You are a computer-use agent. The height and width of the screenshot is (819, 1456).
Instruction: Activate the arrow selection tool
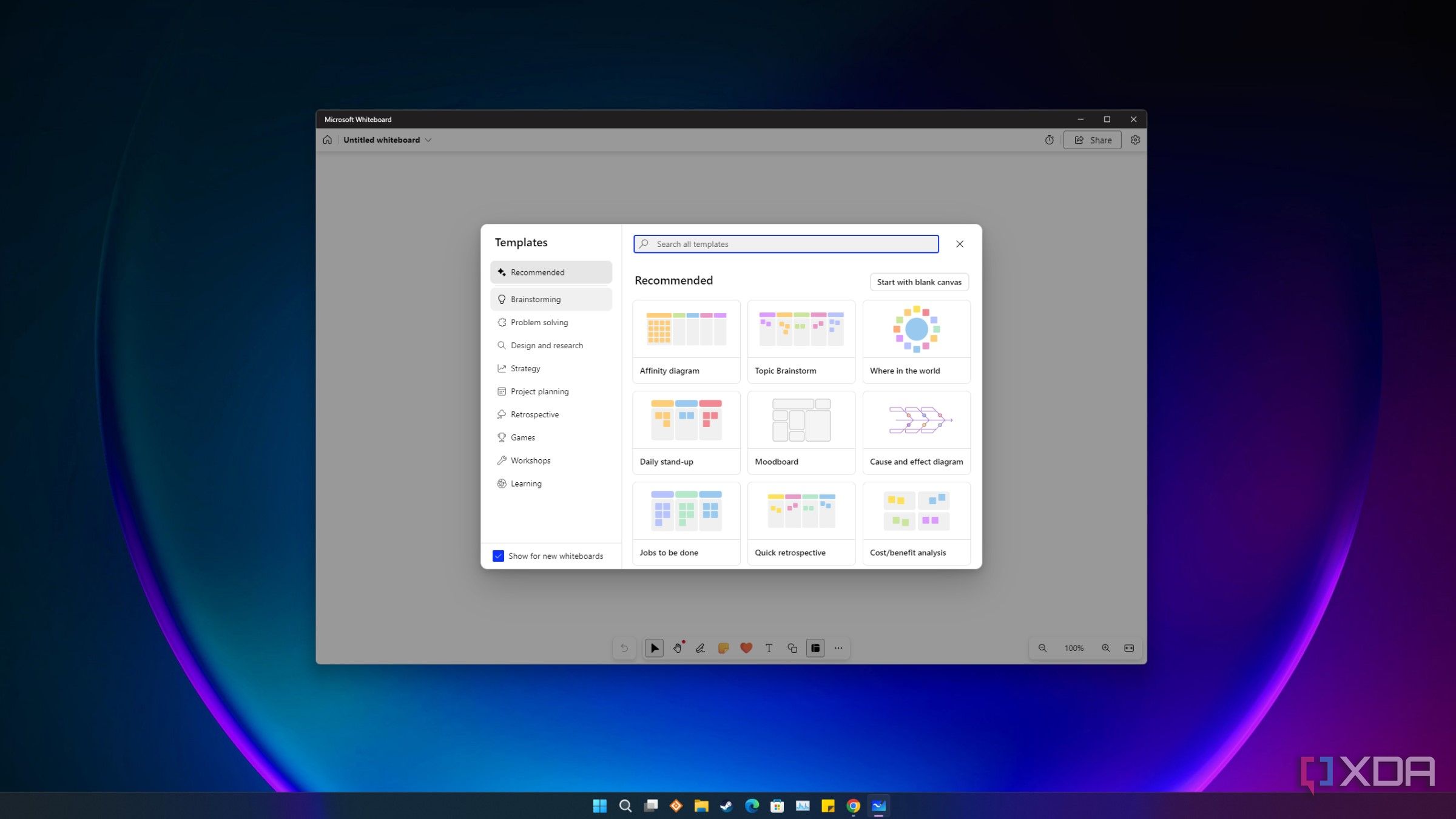[654, 648]
